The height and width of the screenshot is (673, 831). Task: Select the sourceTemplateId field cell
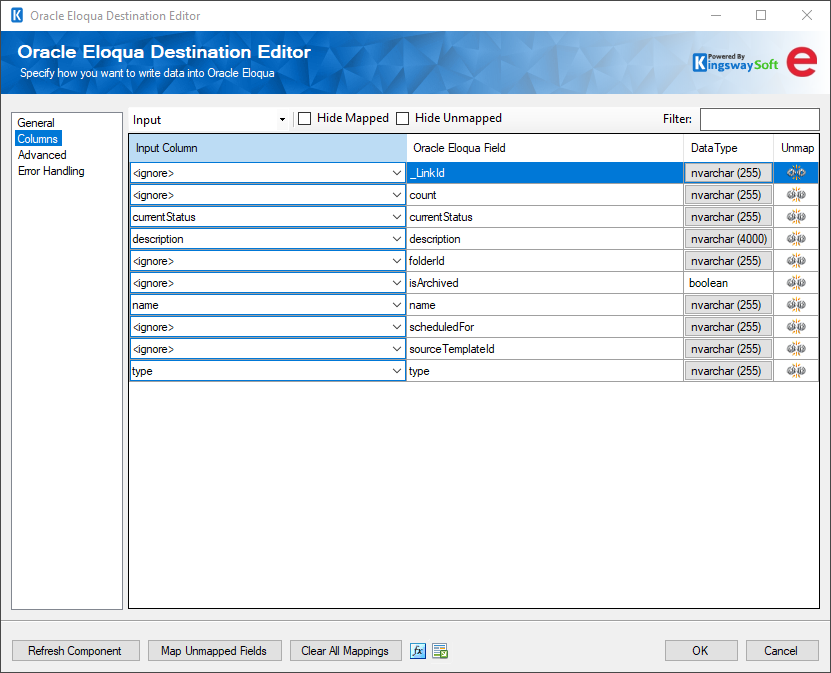pos(545,349)
